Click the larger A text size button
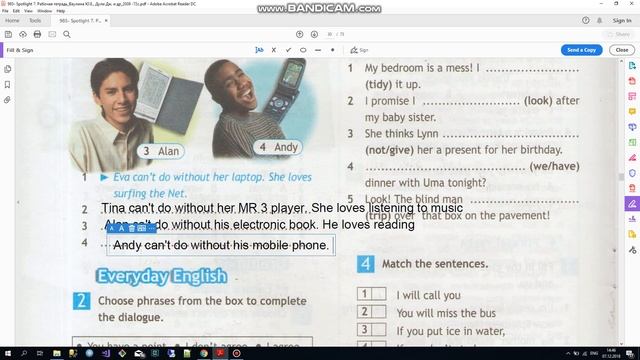Image resolution: width=640 pixels, height=360 pixels. 121,229
